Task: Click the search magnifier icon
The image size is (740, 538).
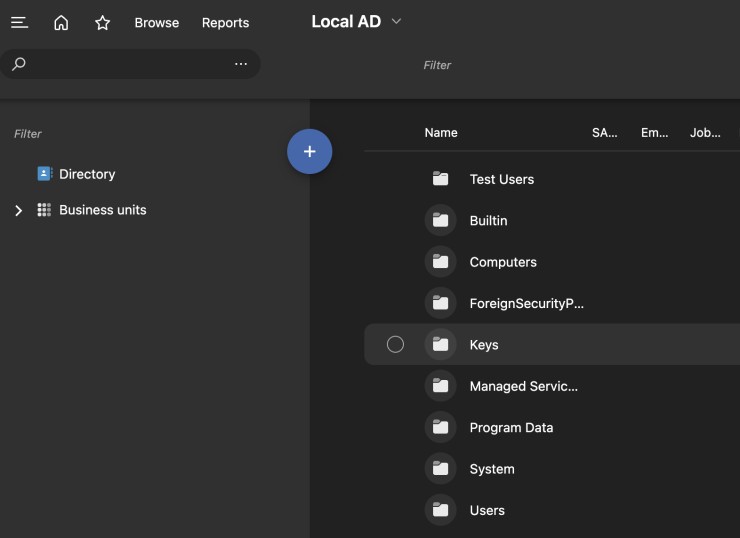Action: 19,64
